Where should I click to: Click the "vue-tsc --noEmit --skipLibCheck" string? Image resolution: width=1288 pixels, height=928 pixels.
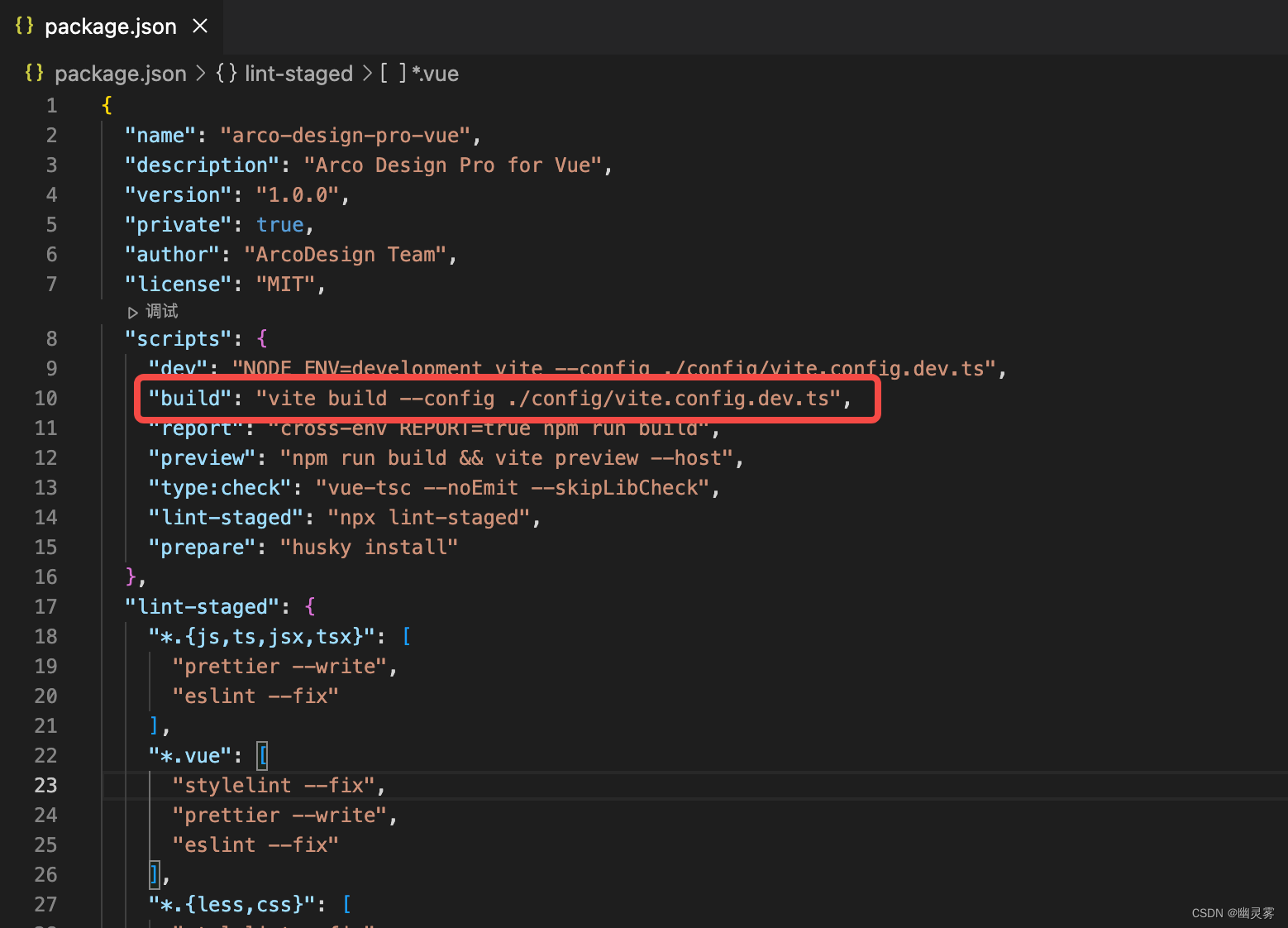(513, 488)
